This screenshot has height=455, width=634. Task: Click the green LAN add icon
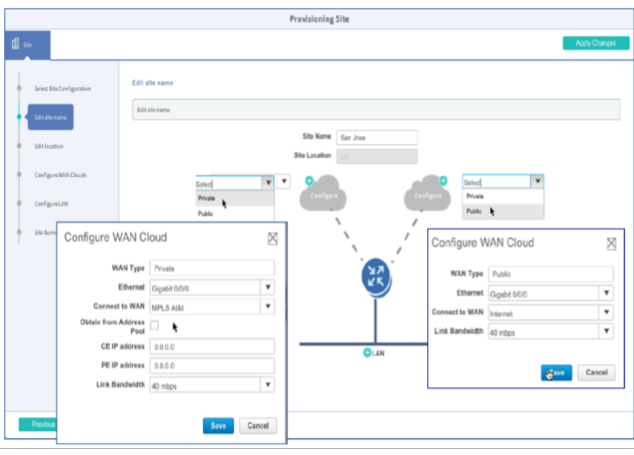pyautogui.click(x=368, y=354)
